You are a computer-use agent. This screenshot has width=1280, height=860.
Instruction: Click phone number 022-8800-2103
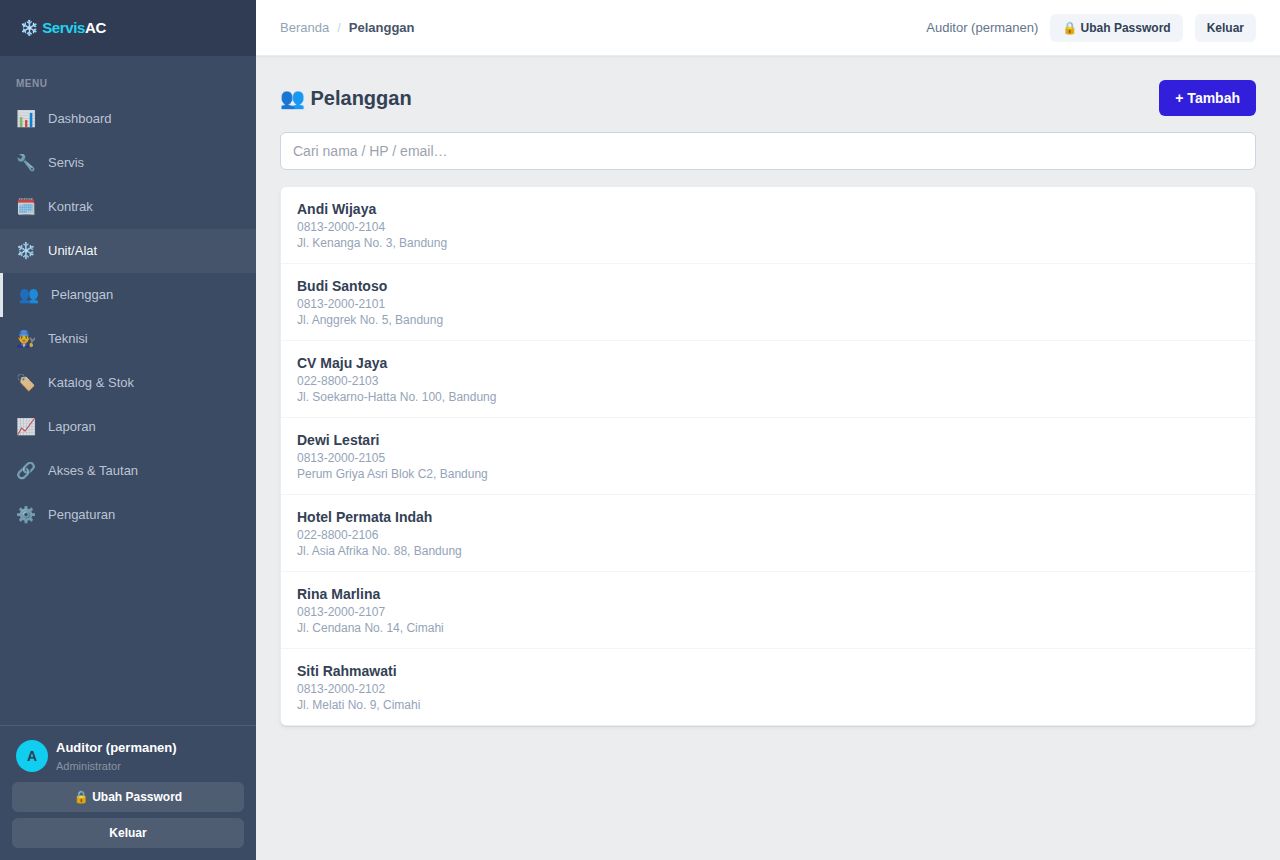coord(338,381)
